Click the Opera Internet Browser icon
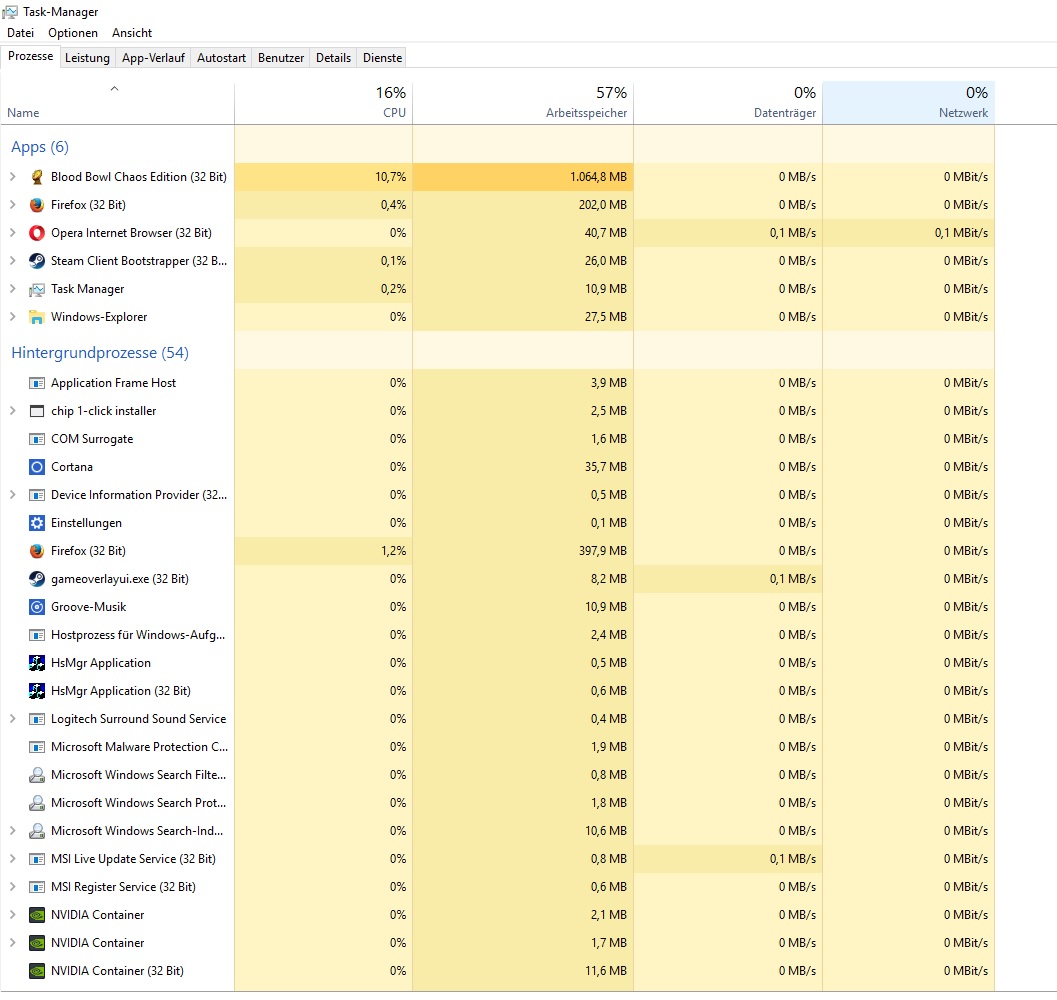 (x=37, y=233)
